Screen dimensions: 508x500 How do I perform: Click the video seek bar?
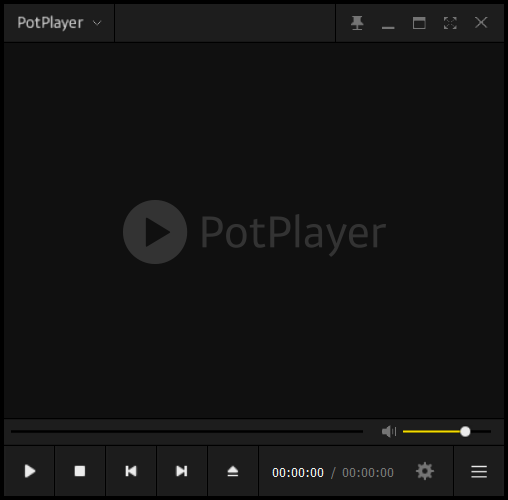pyautogui.click(x=187, y=431)
